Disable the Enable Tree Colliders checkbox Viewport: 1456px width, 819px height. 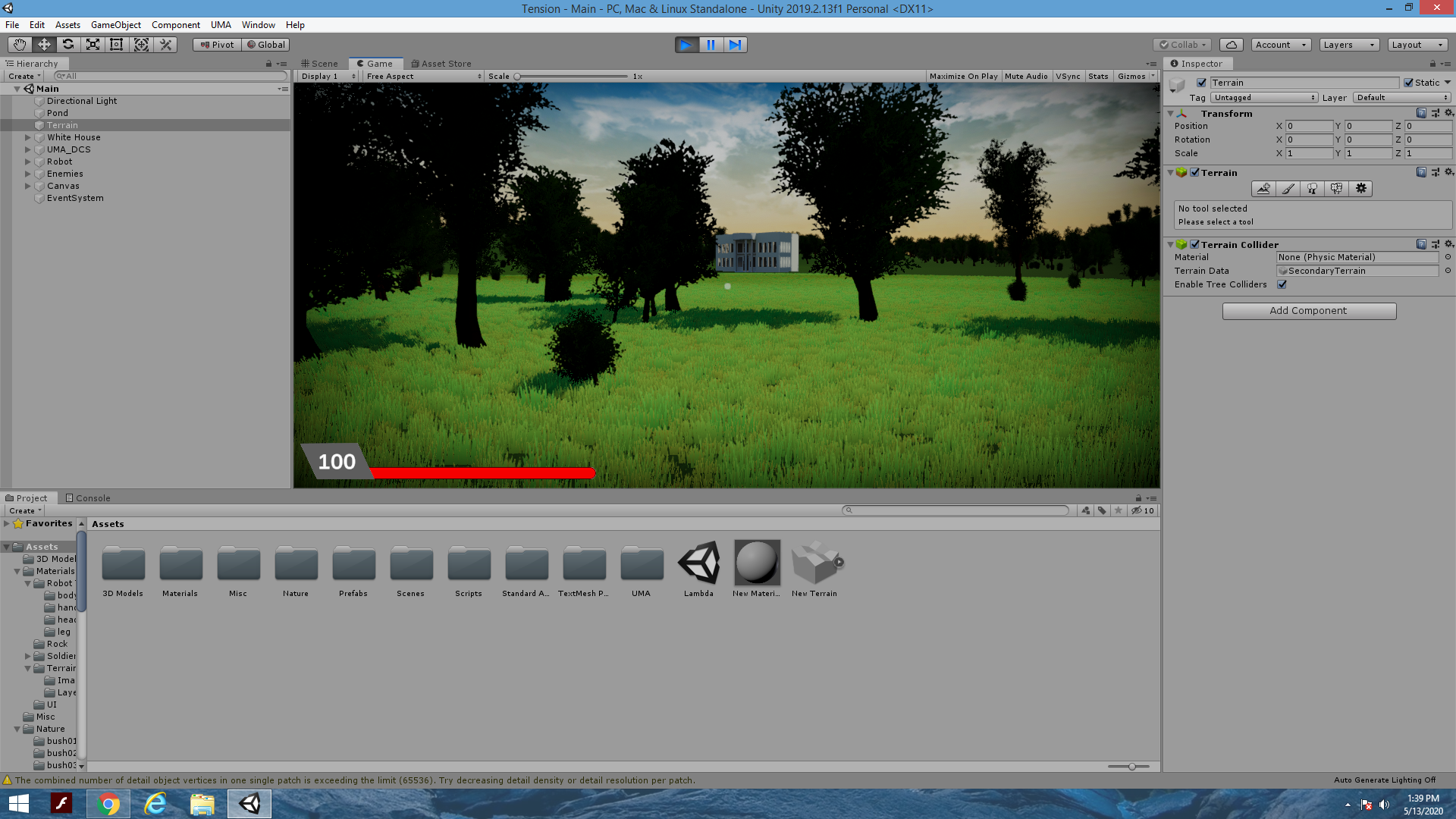tap(1282, 284)
